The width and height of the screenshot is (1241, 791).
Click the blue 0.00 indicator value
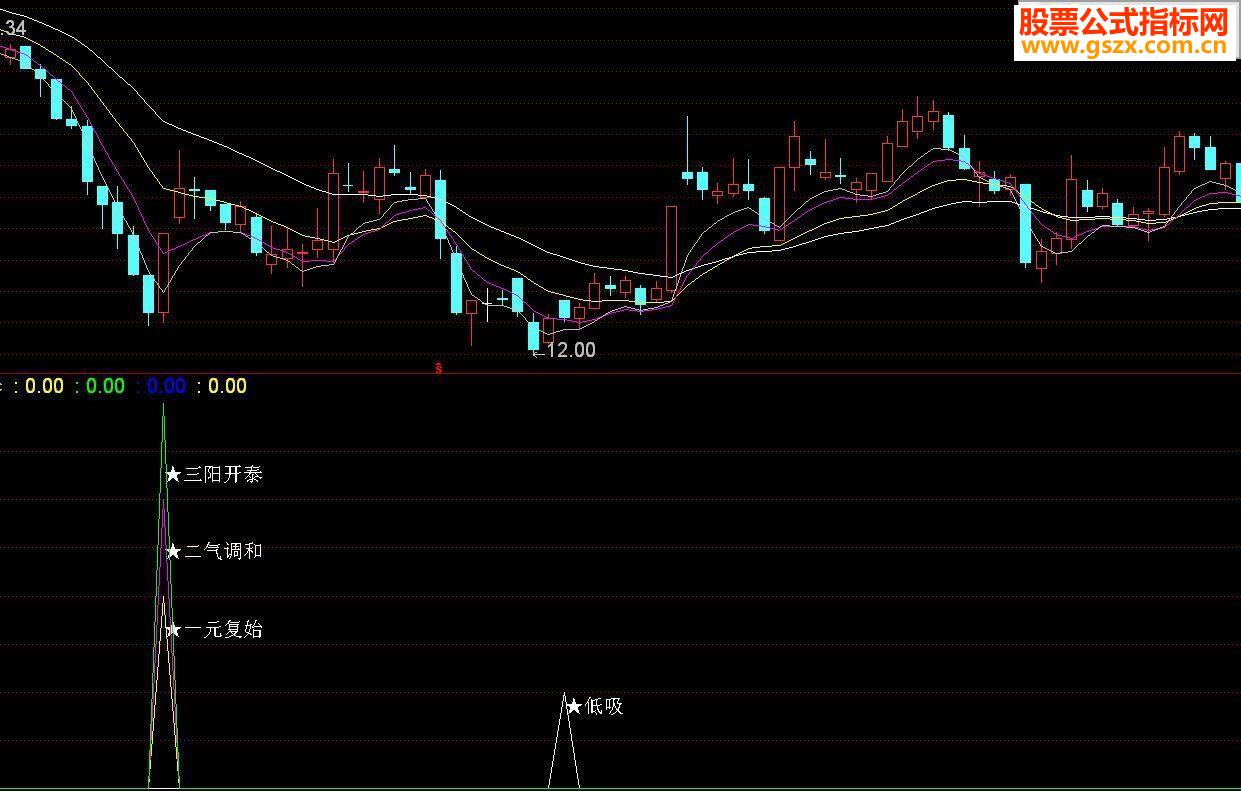(166, 386)
